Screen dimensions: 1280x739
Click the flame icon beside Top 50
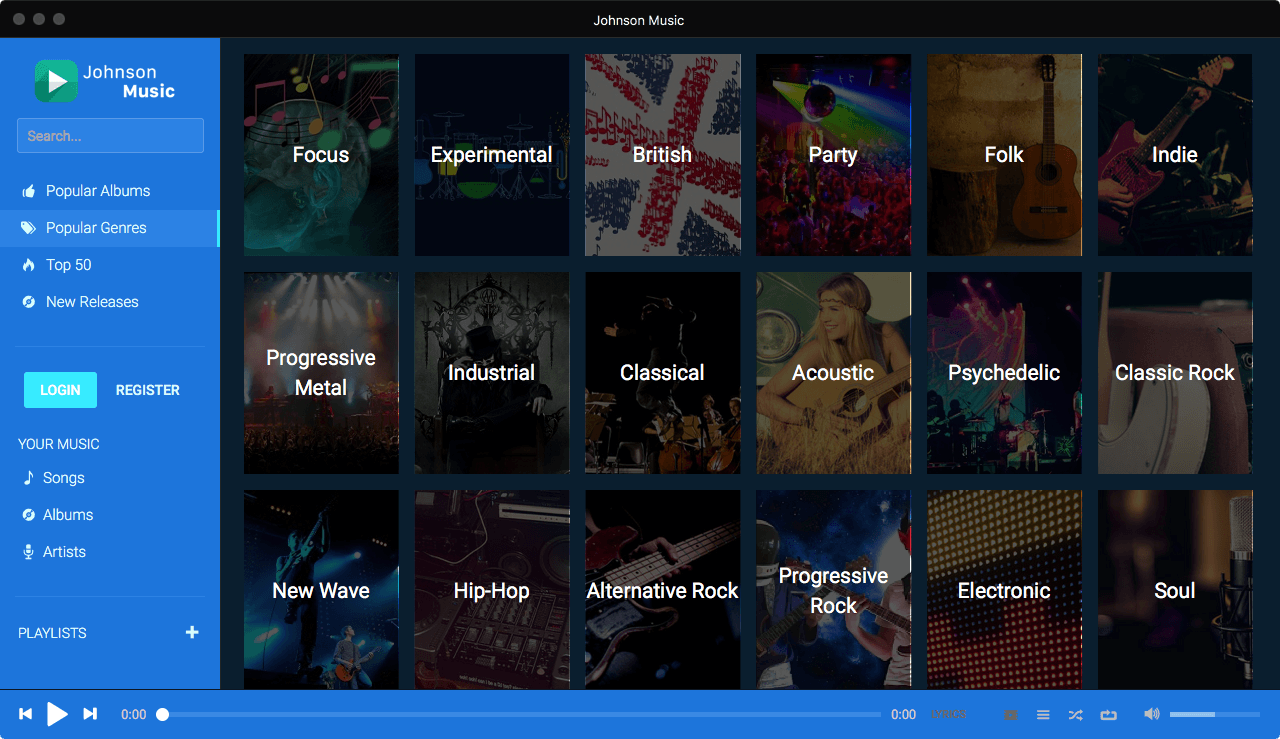[29, 265]
